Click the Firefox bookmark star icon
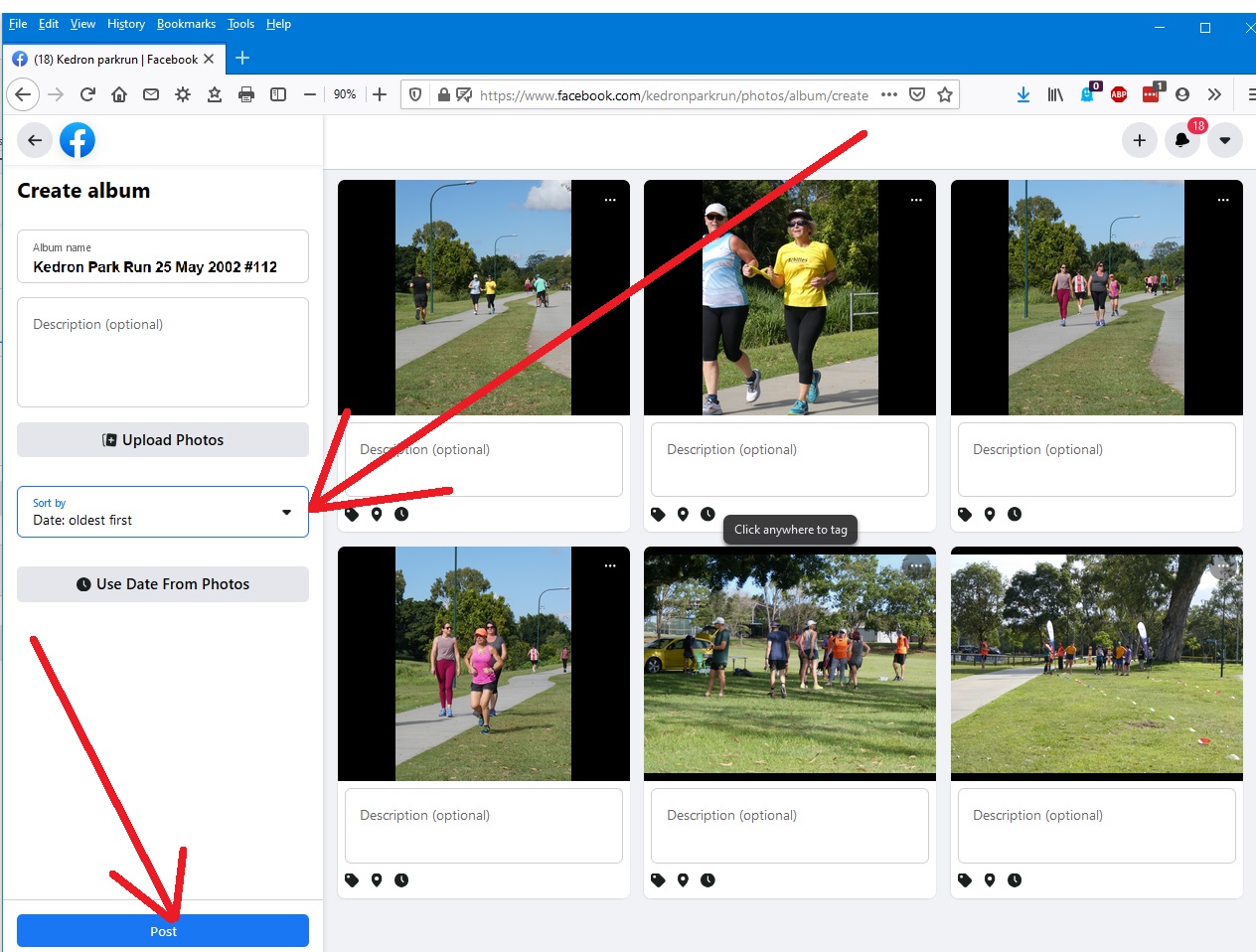The width and height of the screenshot is (1256, 952). click(x=945, y=94)
